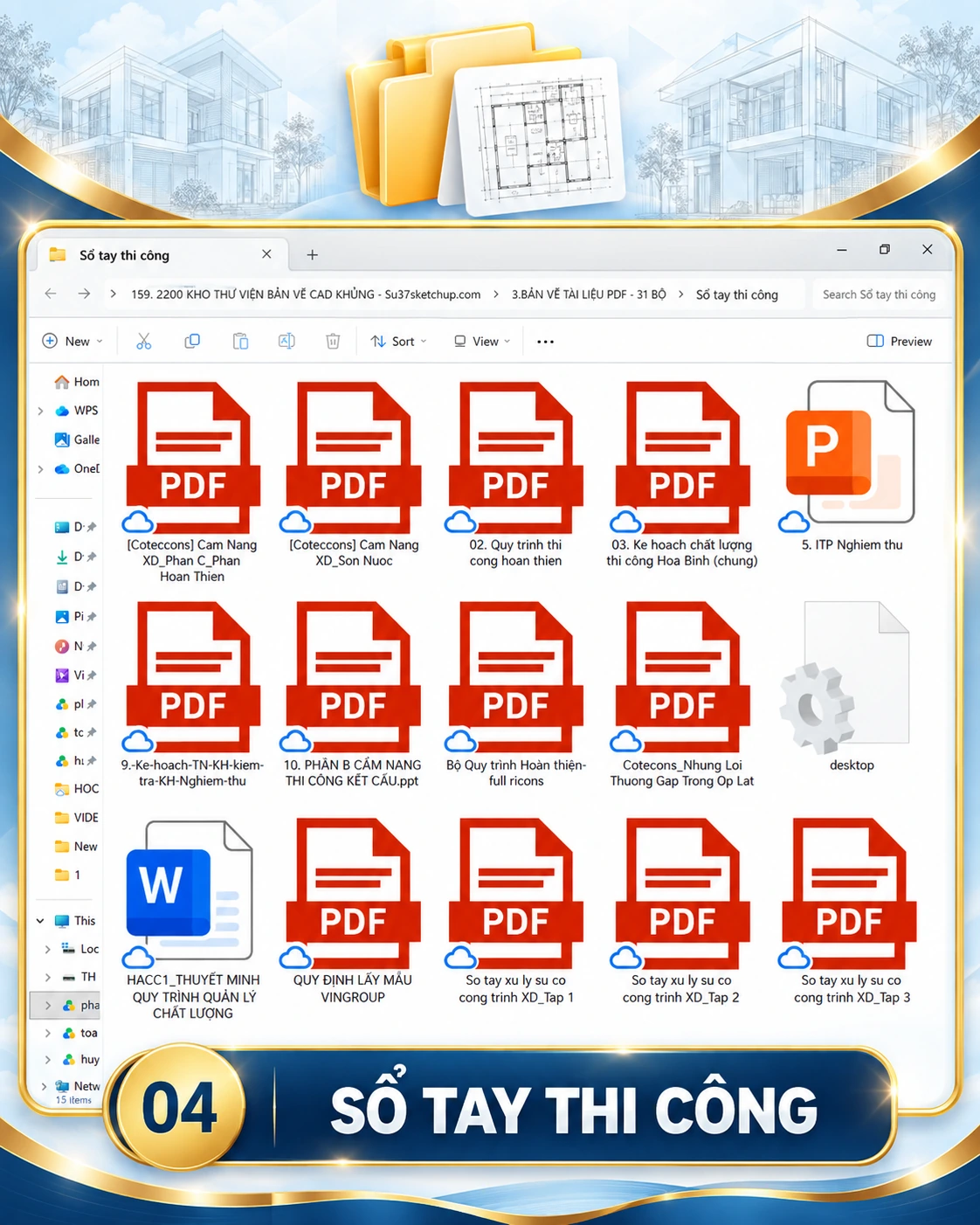Viewport: 980px width, 1225px height.
Task: Expand the huy drive tree node
Action: (47, 1060)
